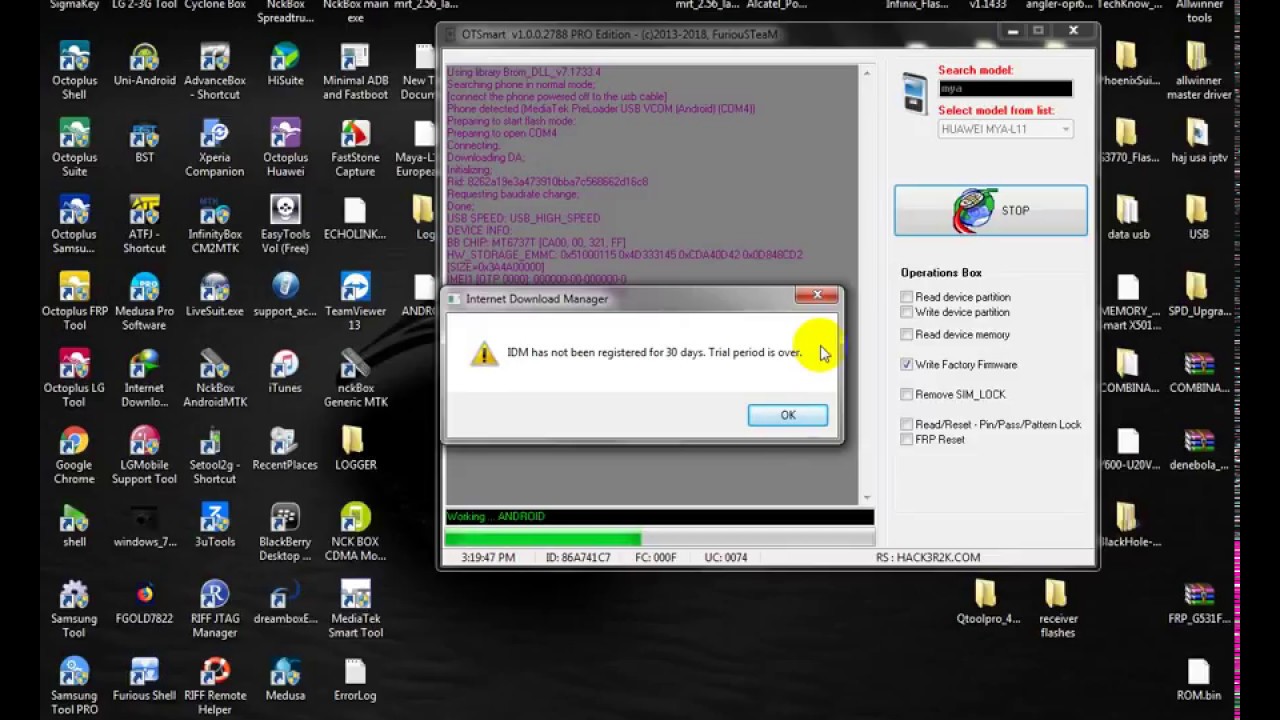Open the EasyTools Vol (Free) icon
The image size is (1280, 720).
[x=285, y=224]
